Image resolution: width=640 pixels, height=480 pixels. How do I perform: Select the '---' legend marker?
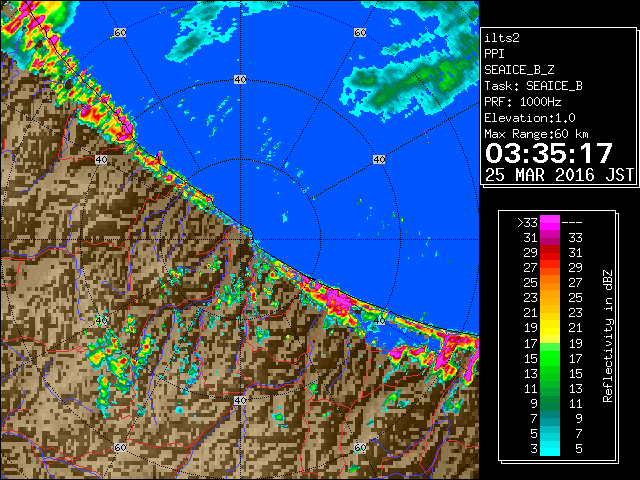tap(572, 223)
